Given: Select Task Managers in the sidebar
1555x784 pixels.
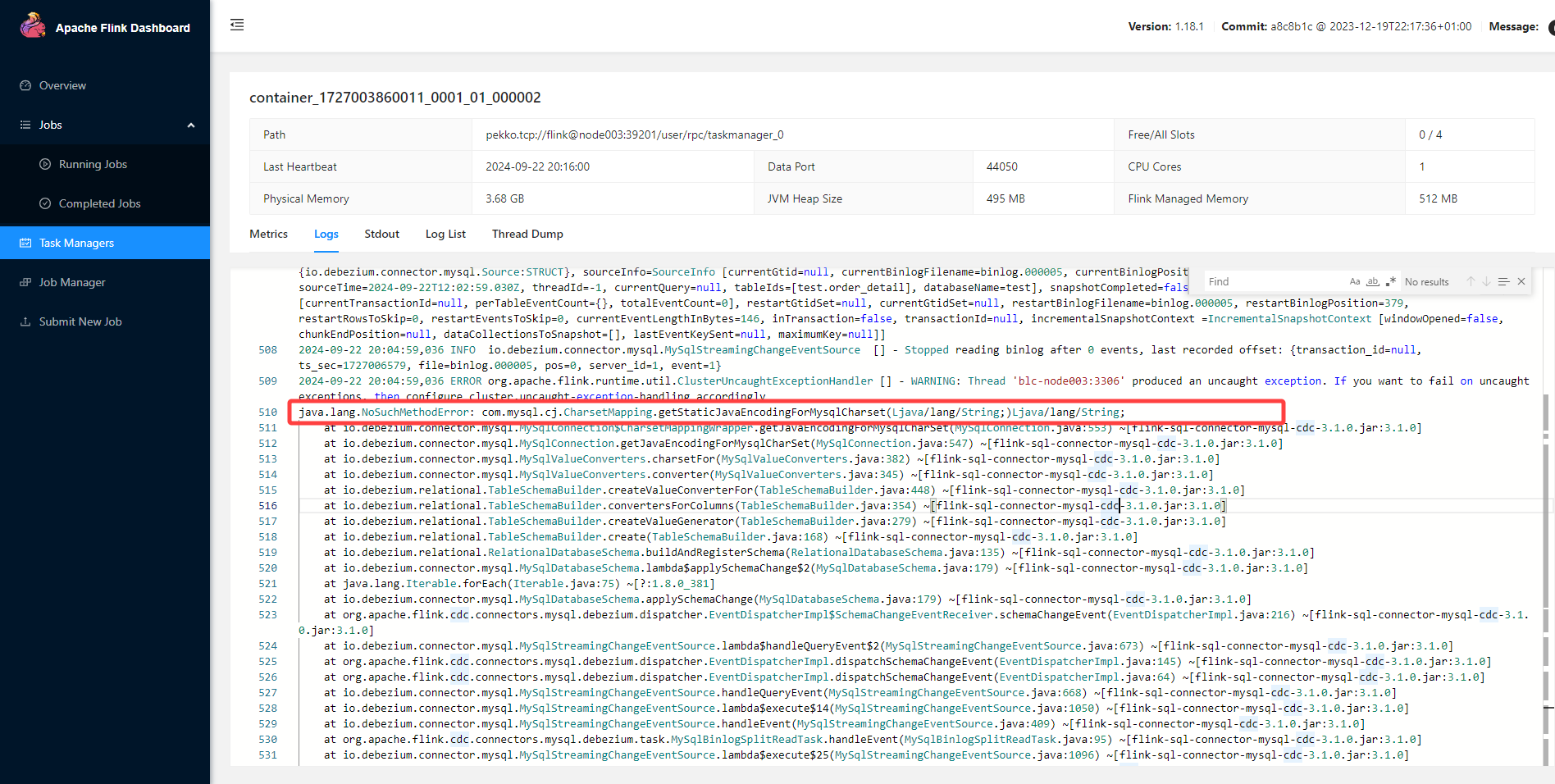Looking at the screenshot, I should pos(105,243).
